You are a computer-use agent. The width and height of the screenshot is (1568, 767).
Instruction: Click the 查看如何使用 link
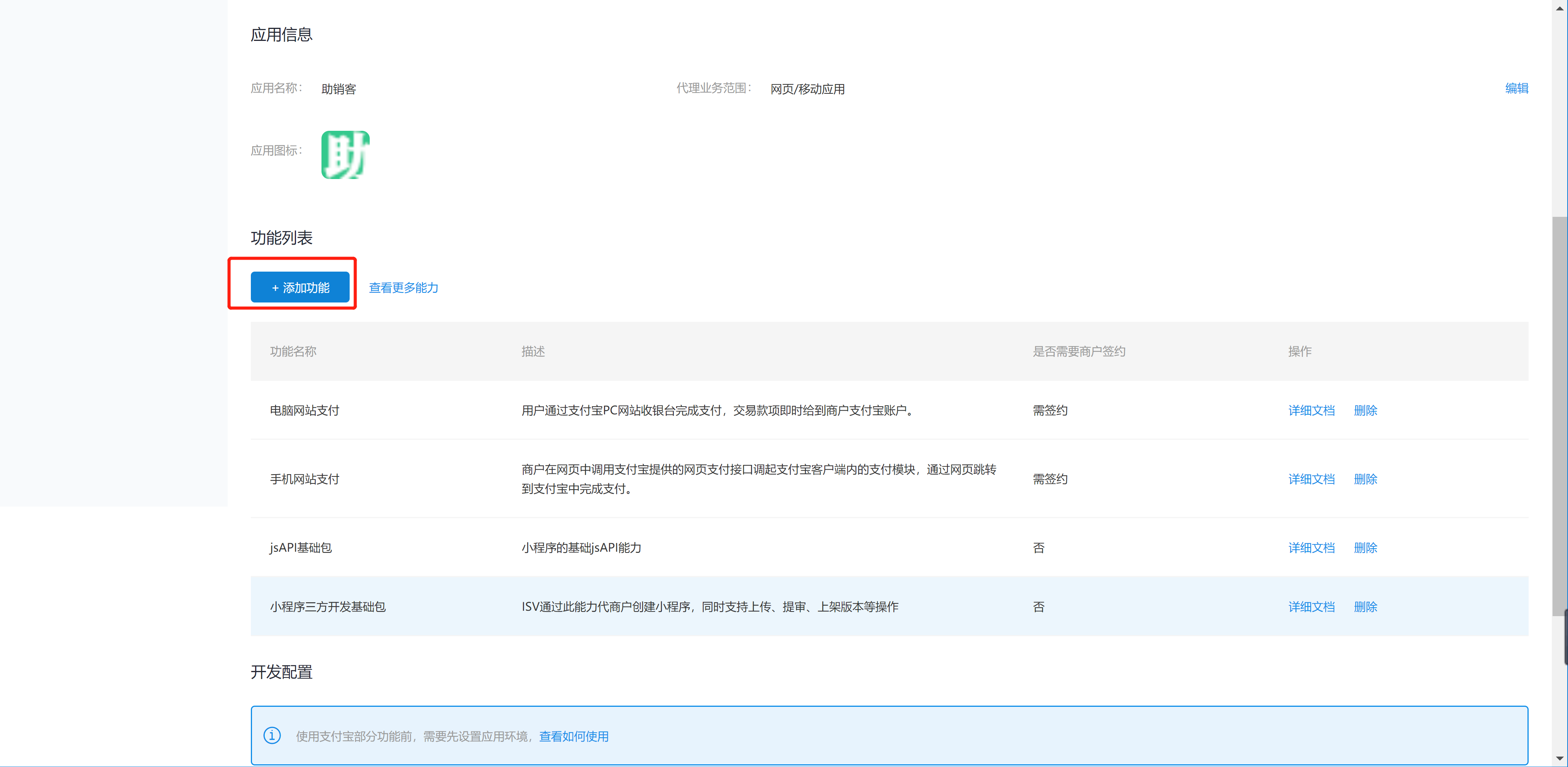pyautogui.click(x=573, y=737)
